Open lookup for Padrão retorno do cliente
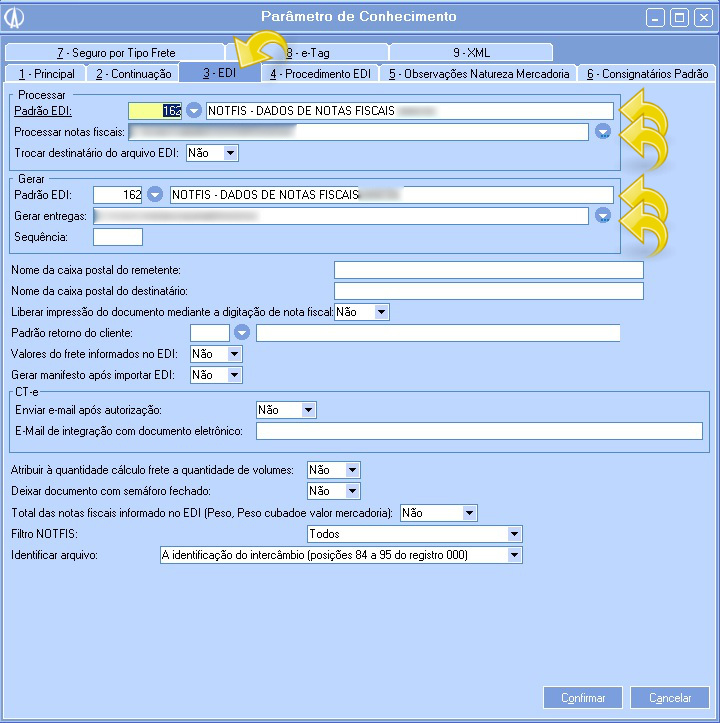The image size is (720, 723). (242, 332)
